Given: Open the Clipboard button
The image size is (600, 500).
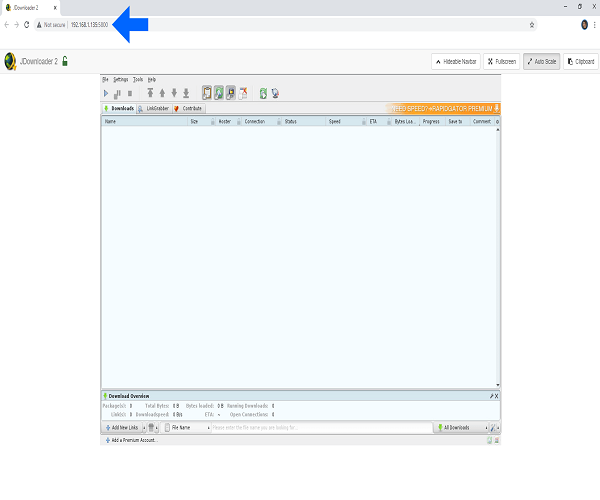Looking at the screenshot, I should pos(580,62).
